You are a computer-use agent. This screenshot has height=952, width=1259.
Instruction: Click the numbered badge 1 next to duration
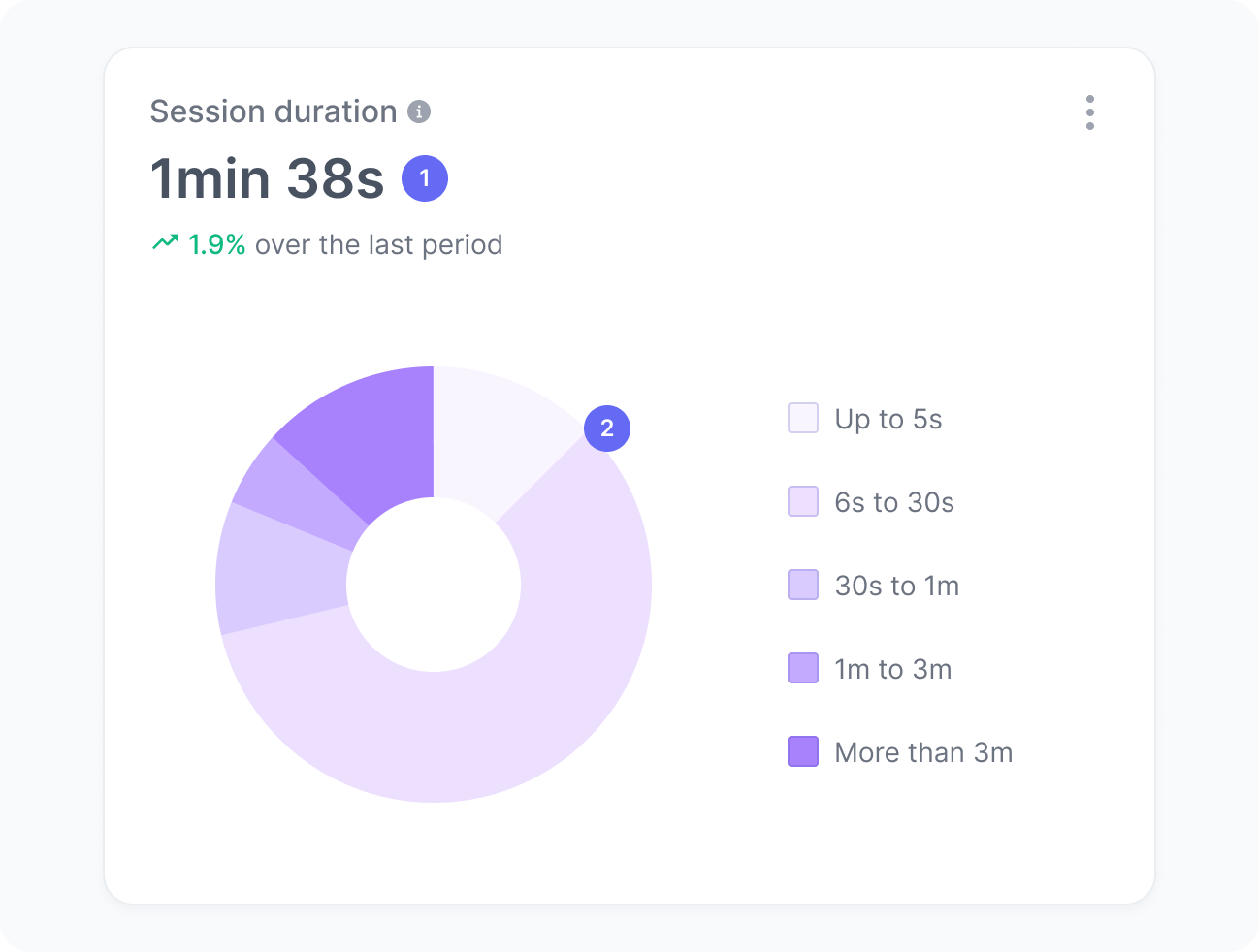coord(424,177)
